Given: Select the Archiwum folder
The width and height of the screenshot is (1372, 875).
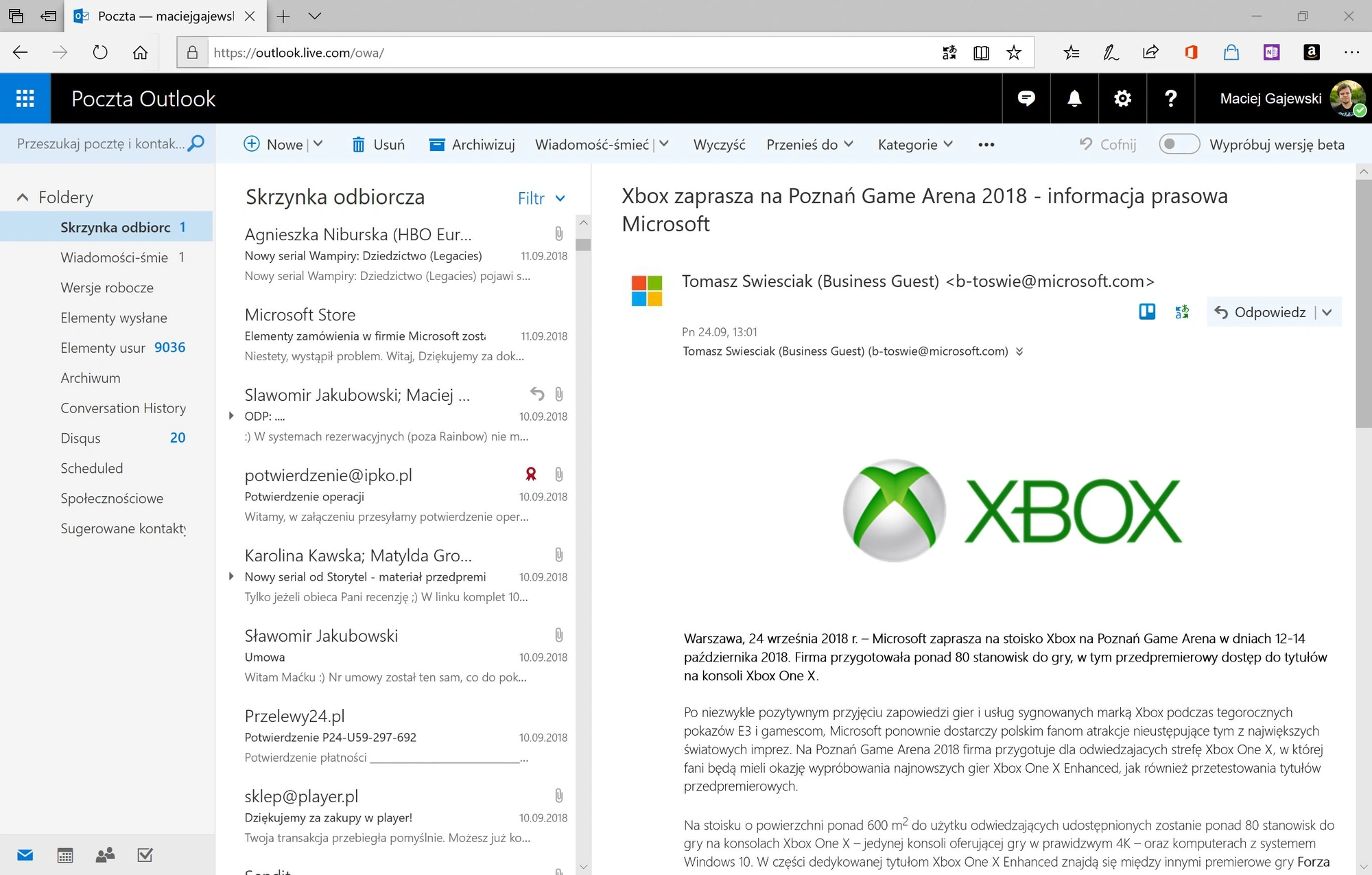Looking at the screenshot, I should tap(106, 378).
